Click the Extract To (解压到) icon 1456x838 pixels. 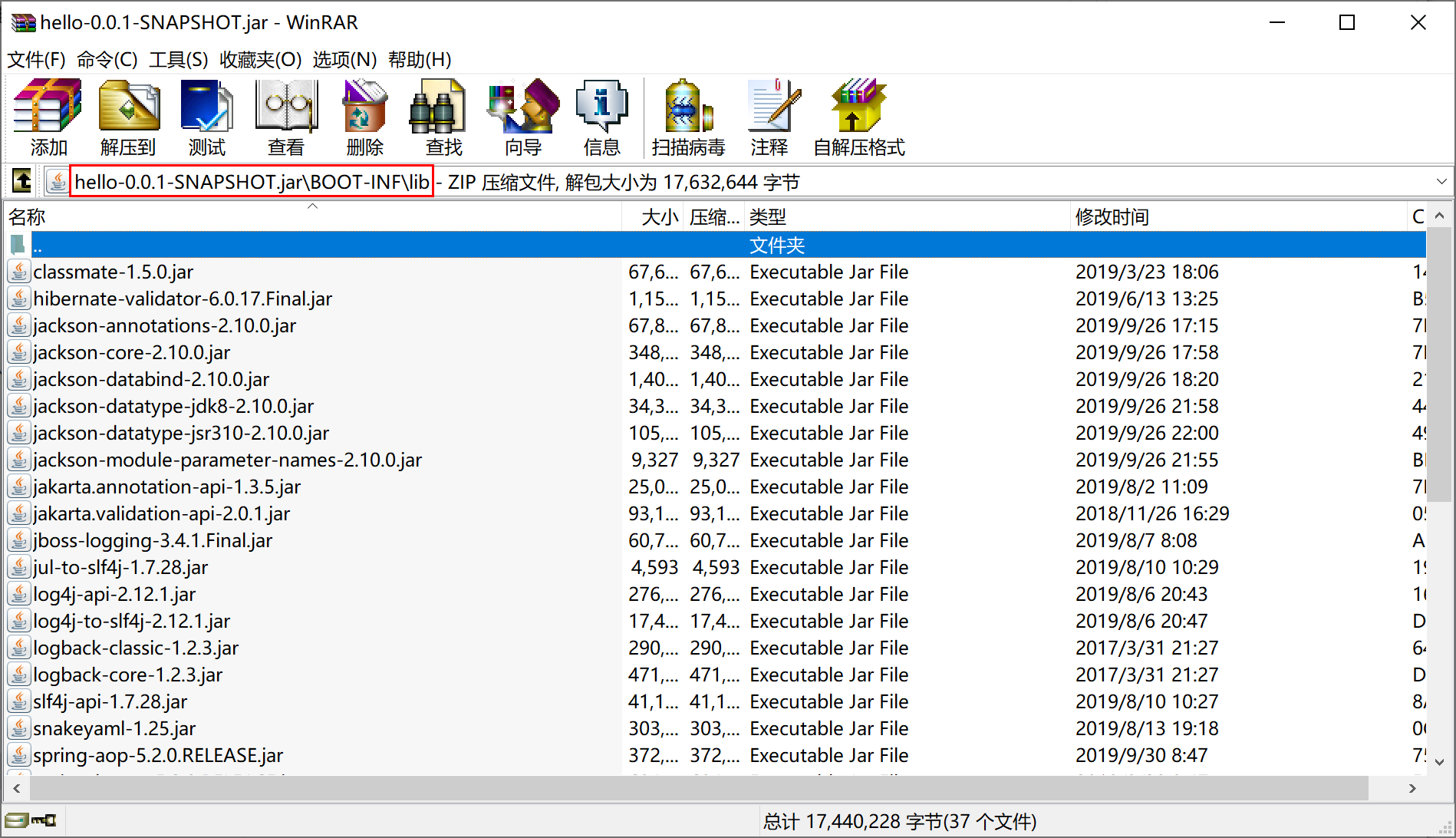pos(128,117)
